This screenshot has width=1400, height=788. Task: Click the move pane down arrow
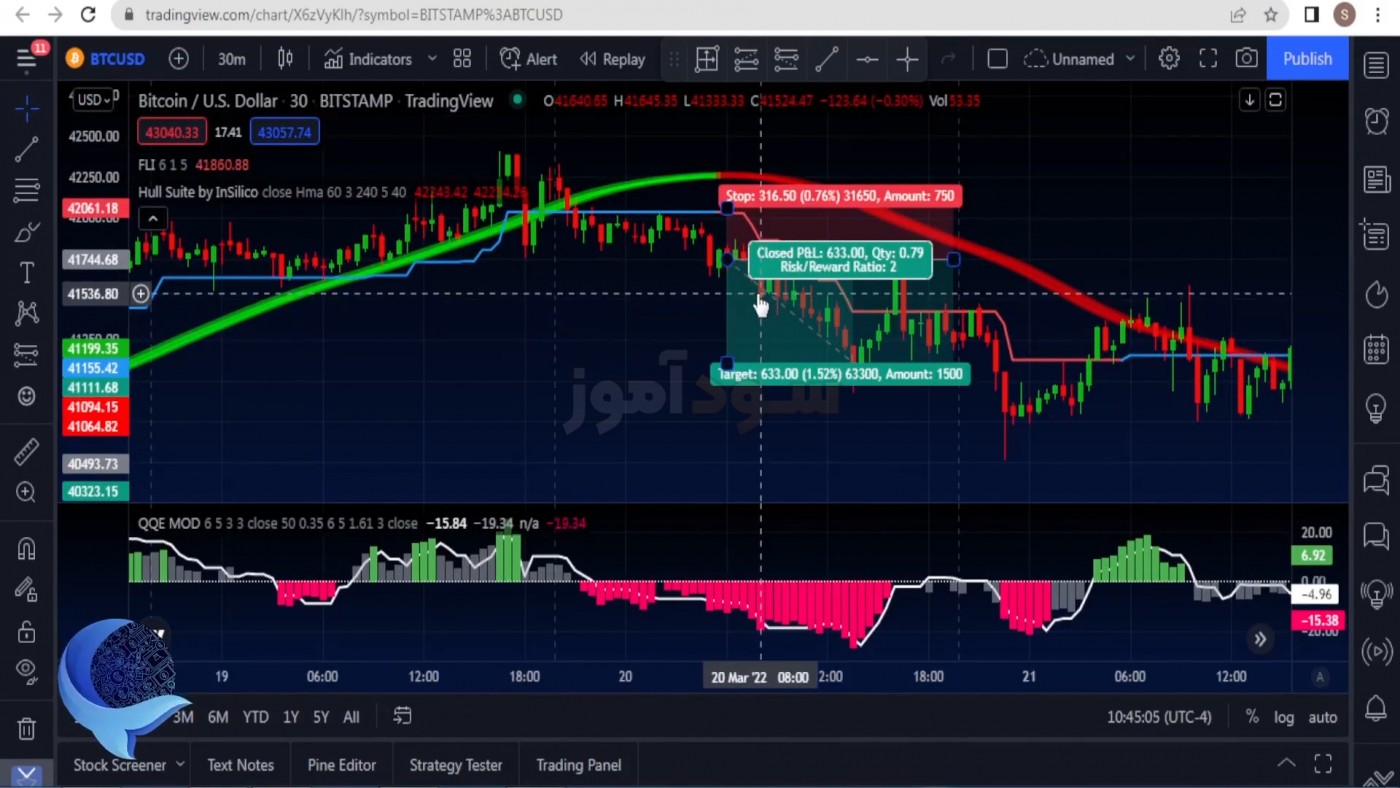tap(1249, 100)
